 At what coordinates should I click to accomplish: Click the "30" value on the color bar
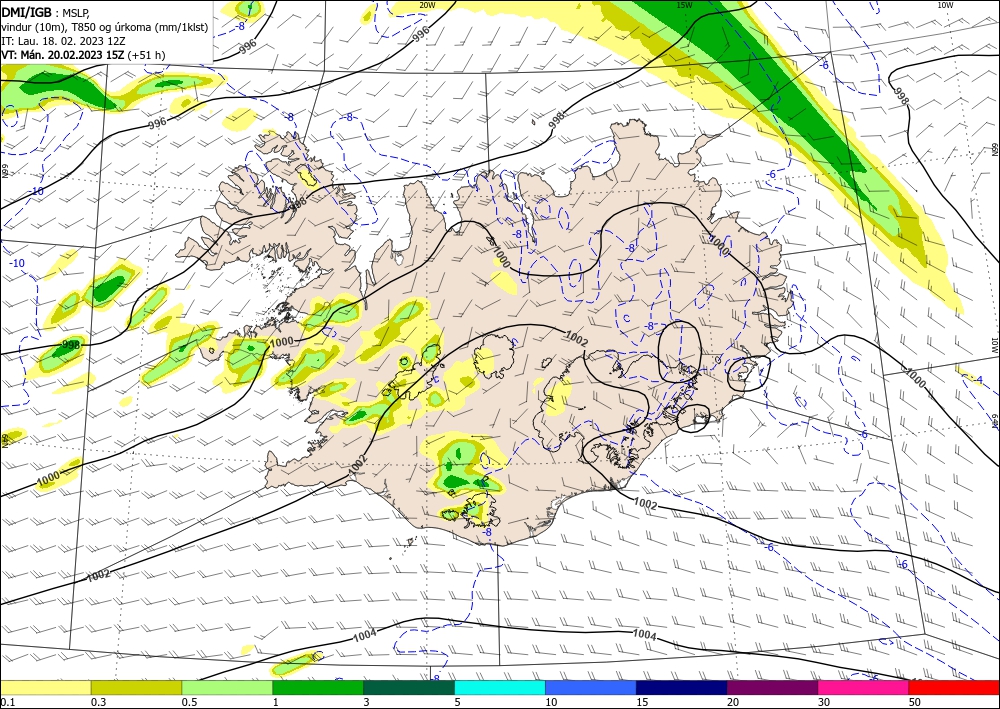[824, 702]
